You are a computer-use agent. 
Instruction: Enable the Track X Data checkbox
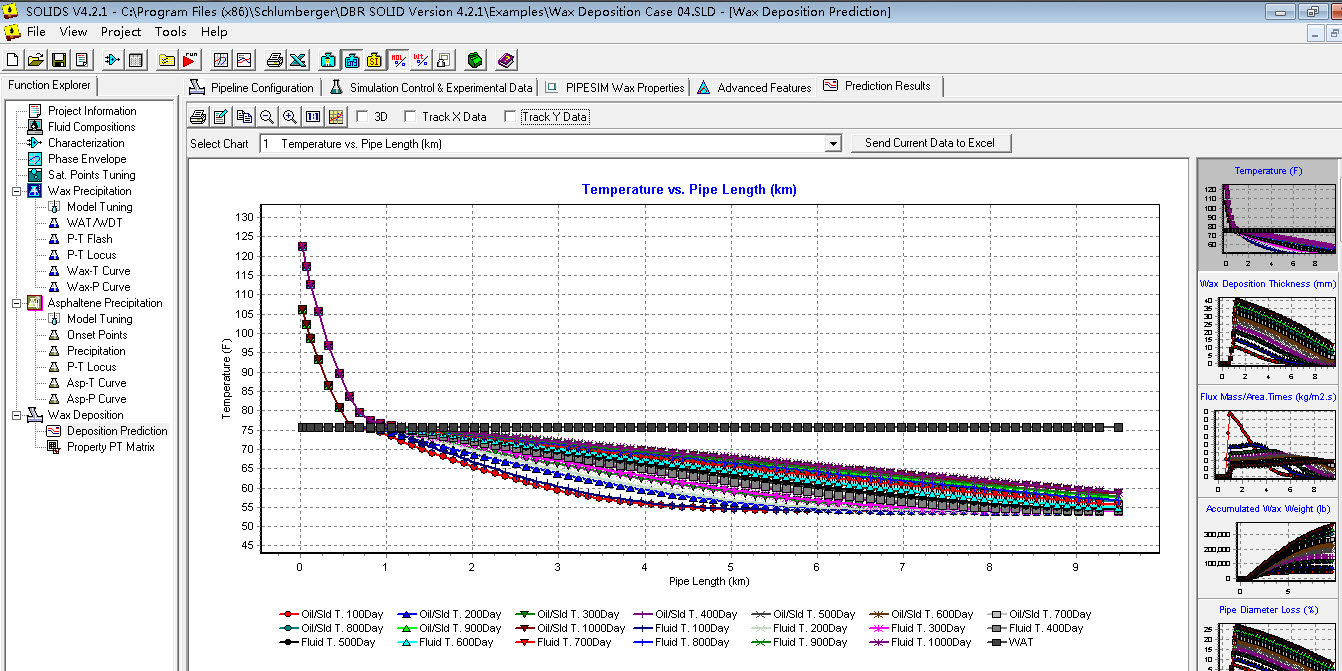pyautogui.click(x=410, y=117)
